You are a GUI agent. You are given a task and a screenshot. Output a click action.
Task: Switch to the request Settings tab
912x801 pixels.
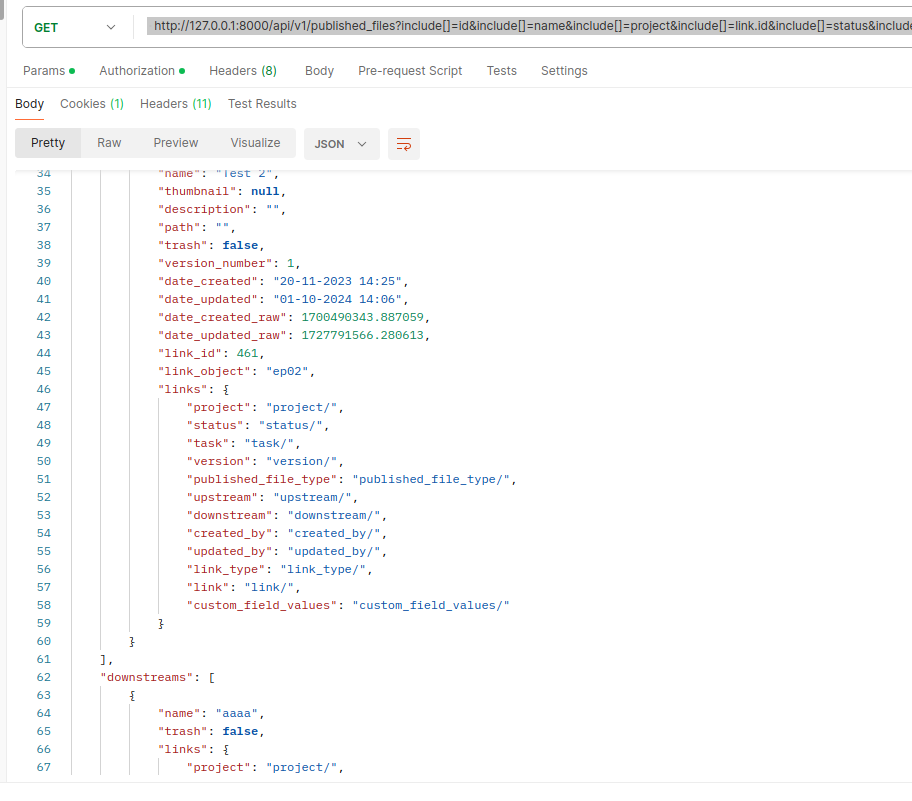(564, 71)
